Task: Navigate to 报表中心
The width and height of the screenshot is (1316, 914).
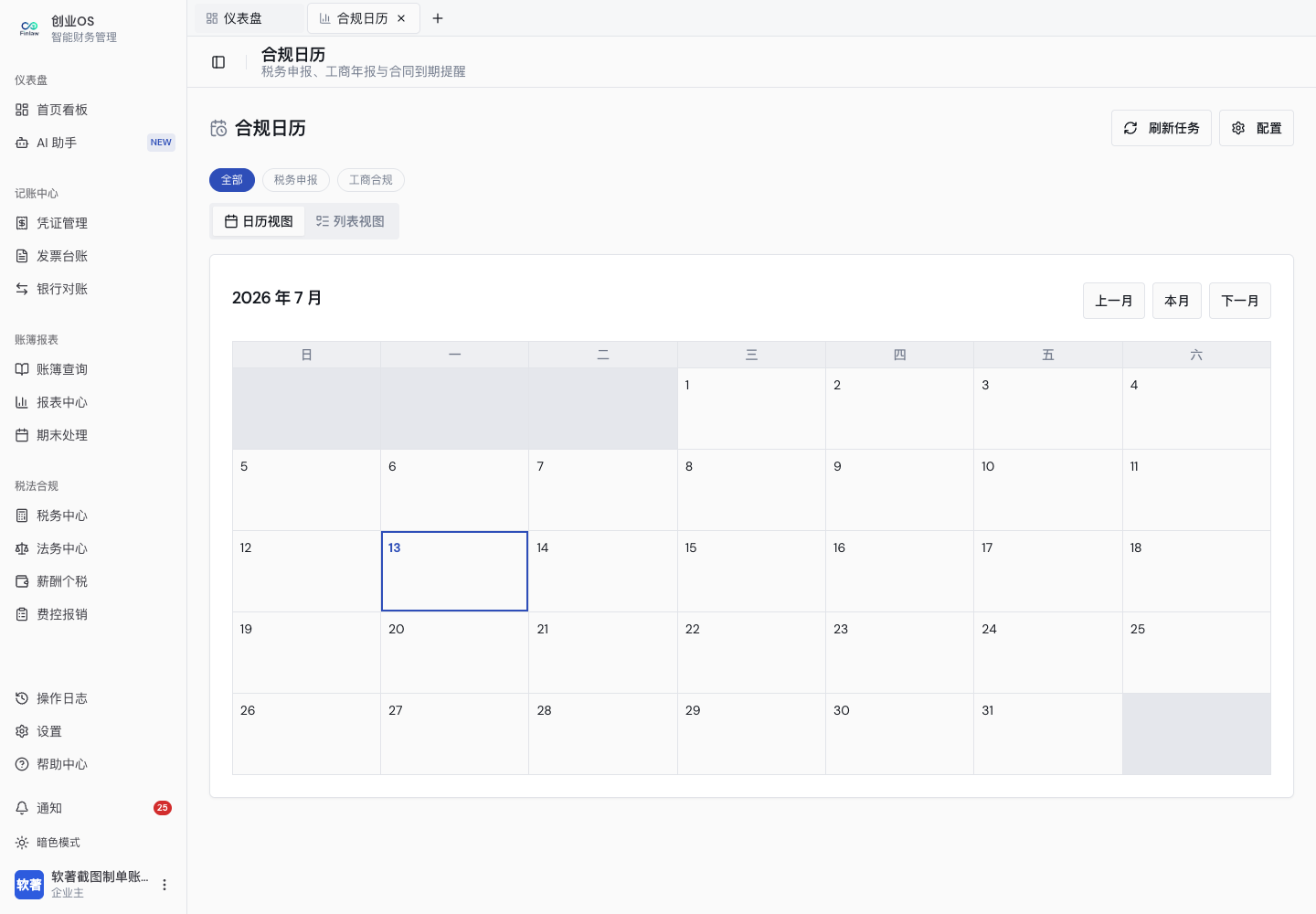Action: (x=93, y=402)
